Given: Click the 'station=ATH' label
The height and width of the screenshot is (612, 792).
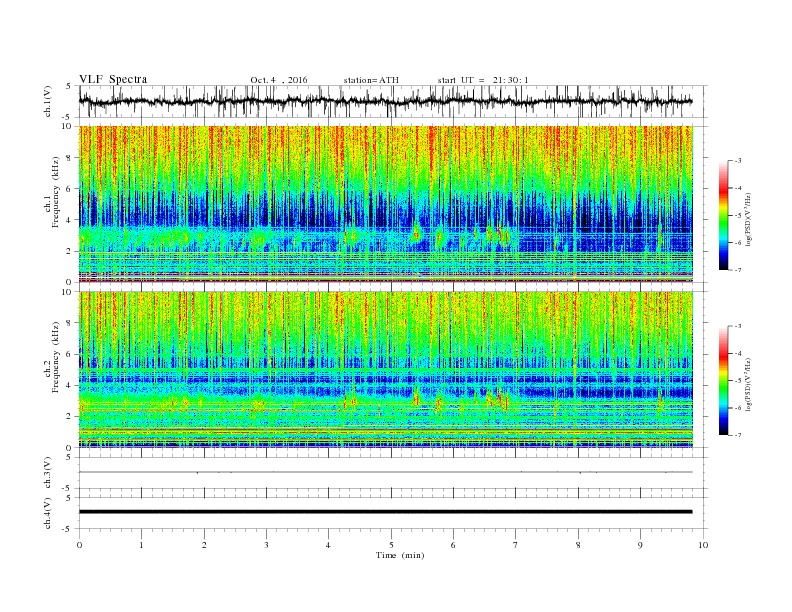Looking at the screenshot, I should pyautogui.click(x=371, y=80).
